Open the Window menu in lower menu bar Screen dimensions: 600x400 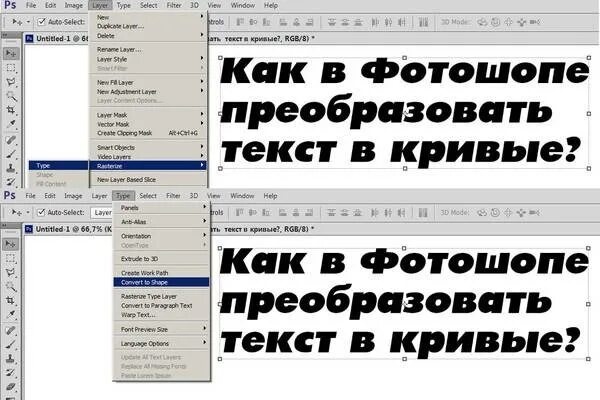coord(242,196)
